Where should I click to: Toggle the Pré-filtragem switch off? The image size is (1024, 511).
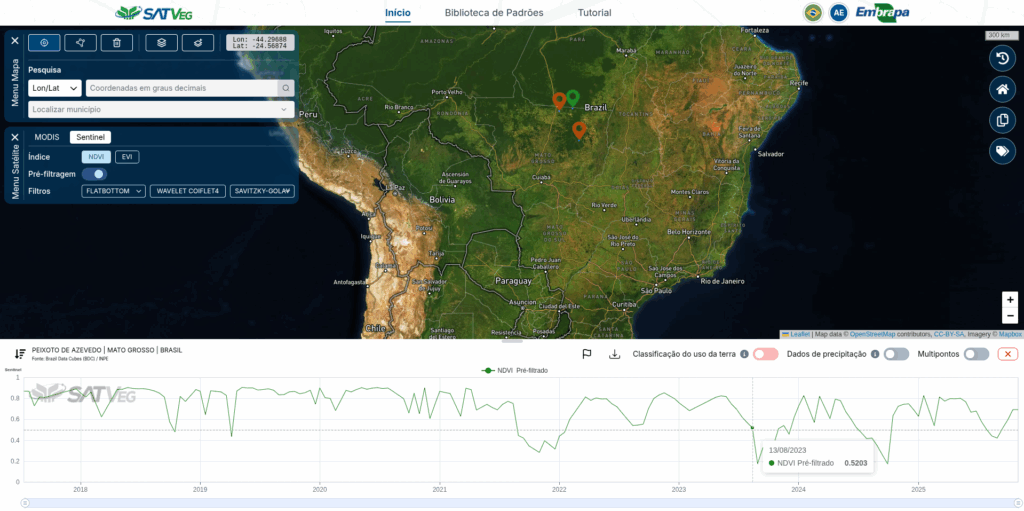point(94,174)
